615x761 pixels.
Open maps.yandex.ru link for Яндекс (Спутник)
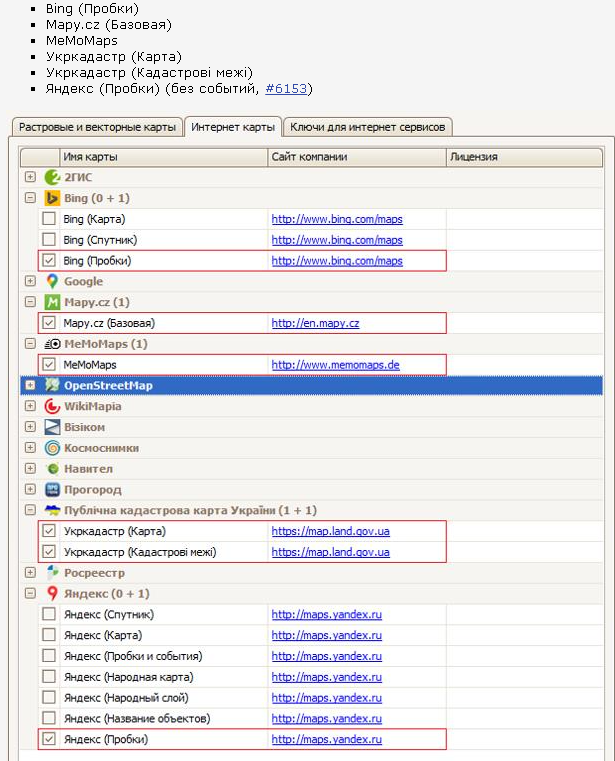[327, 615]
